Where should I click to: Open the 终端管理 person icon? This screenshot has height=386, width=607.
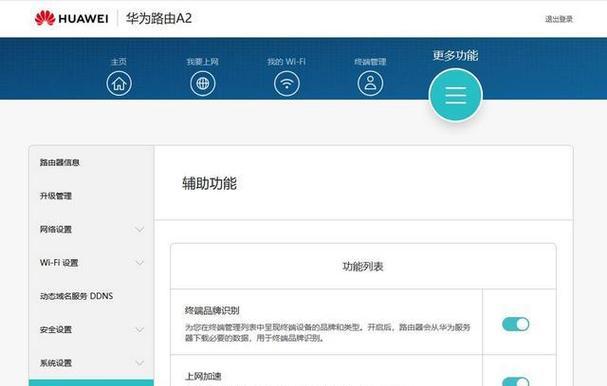(x=370, y=83)
